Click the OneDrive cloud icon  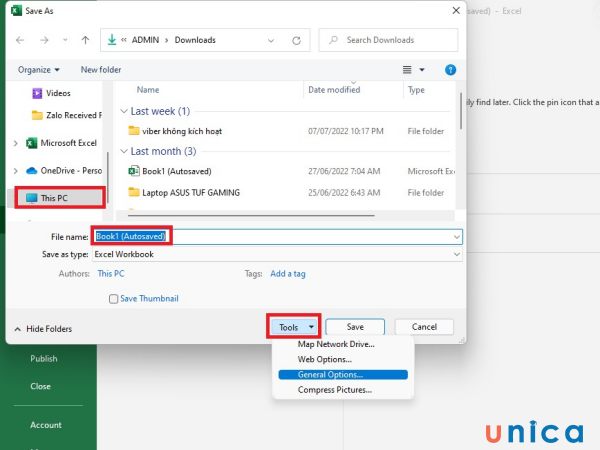[32, 171]
